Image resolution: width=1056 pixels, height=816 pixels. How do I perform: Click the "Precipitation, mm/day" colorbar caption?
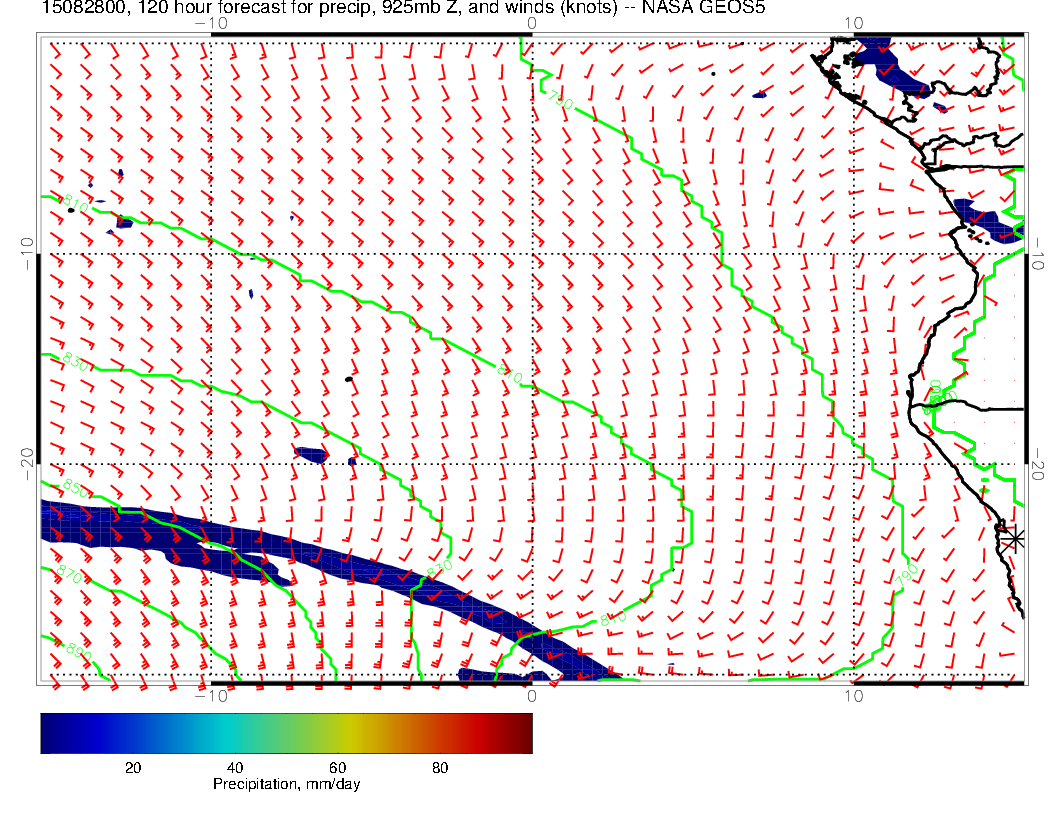[286, 784]
